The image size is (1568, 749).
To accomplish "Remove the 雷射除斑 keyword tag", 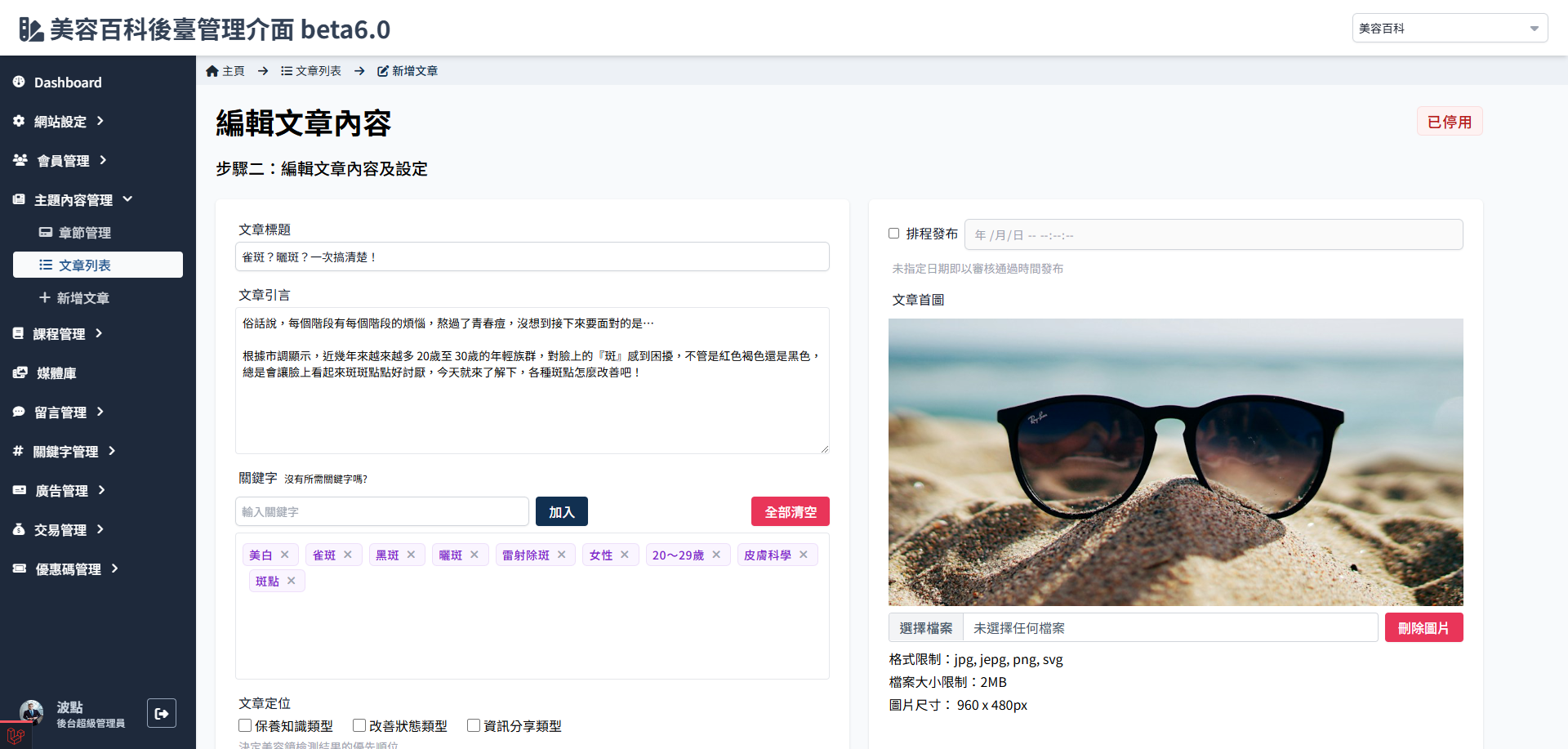I will click(562, 555).
